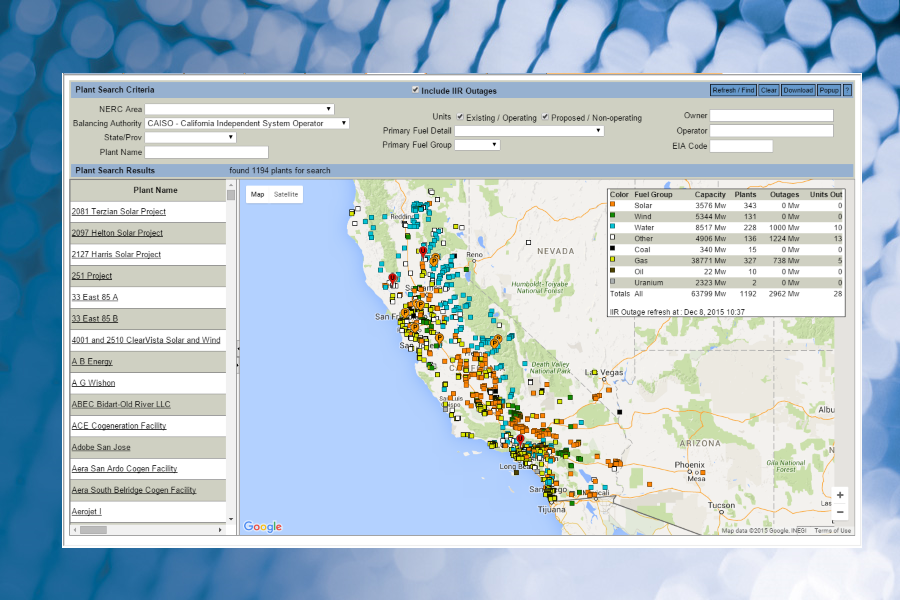Click the Water cyan legend swatch
The image size is (900, 600).
click(612, 226)
